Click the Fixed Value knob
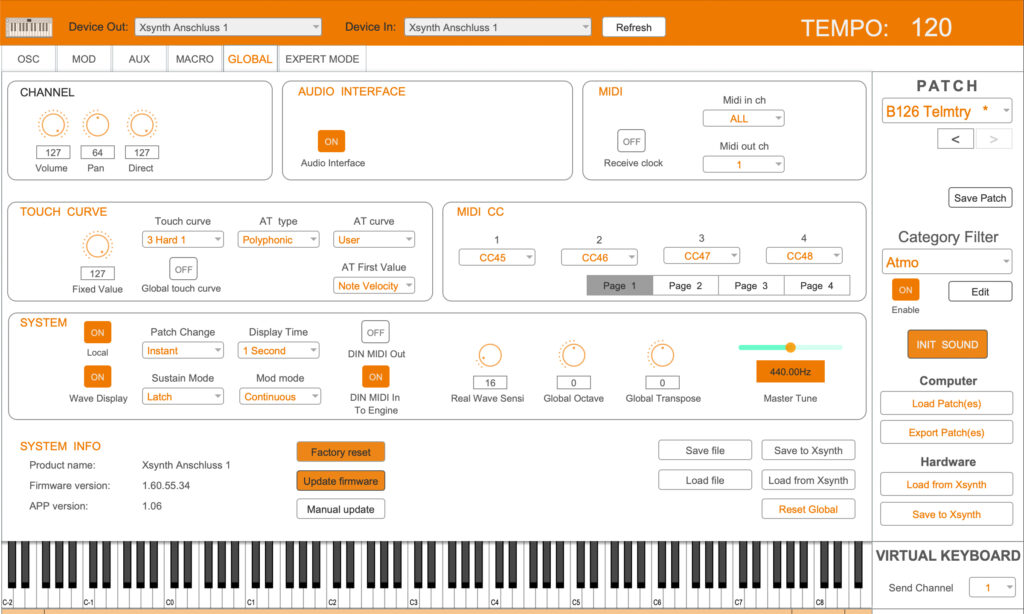 tap(97, 246)
